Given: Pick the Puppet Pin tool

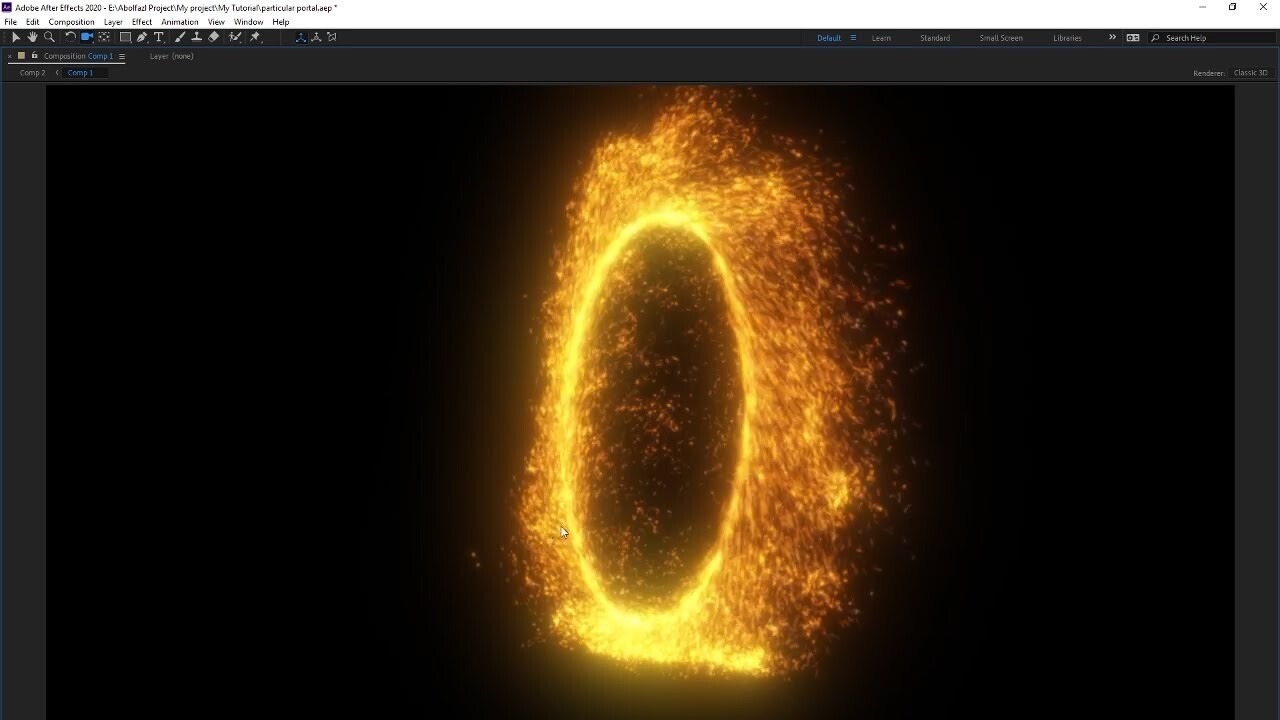Looking at the screenshot, I should tap(254, 37).
